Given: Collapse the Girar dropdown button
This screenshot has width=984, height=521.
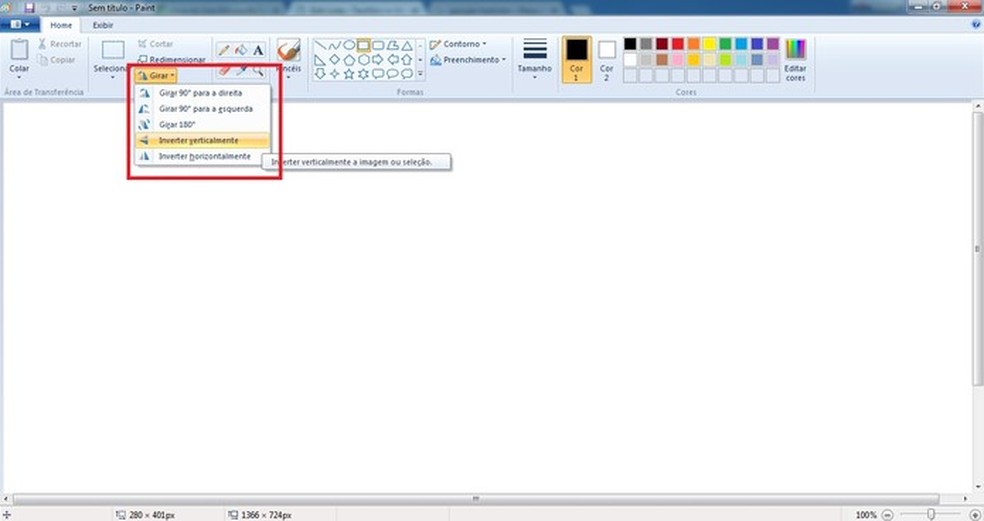Looking at the screenshot, I should 156,75.
